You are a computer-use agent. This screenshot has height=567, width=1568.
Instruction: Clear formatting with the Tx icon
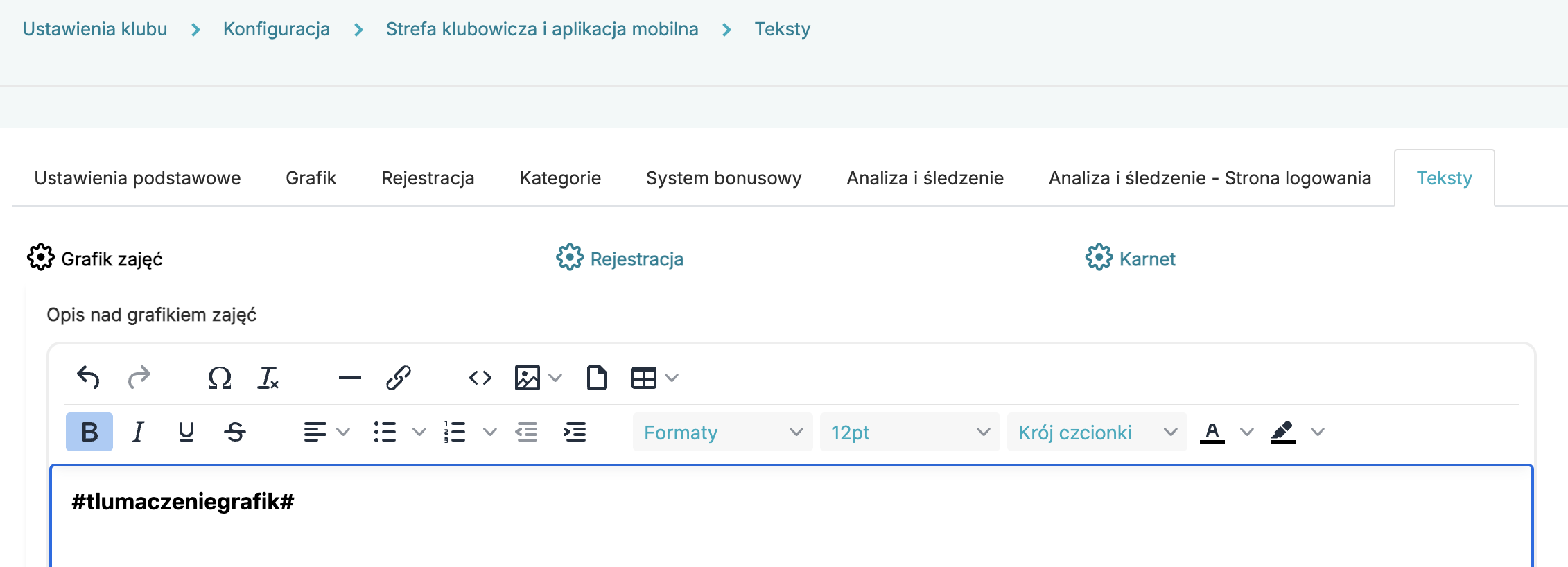coord(268,378)
